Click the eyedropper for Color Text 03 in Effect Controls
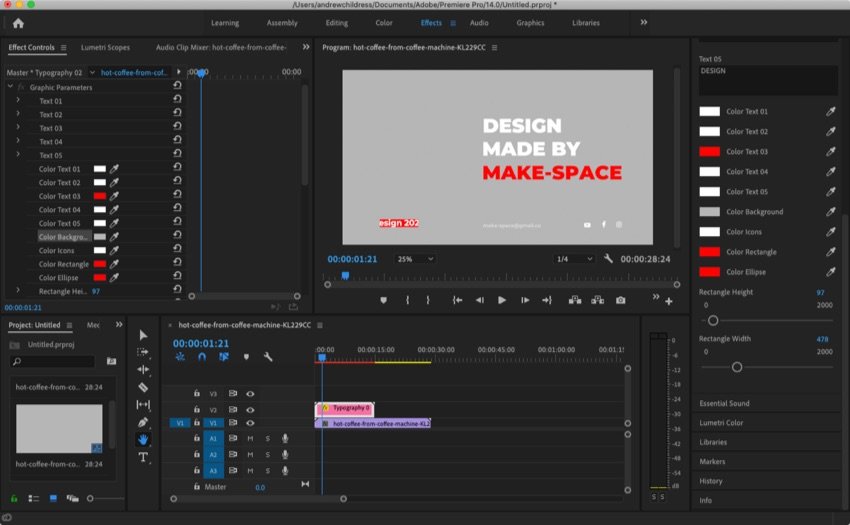 click(x=114, y=197)
